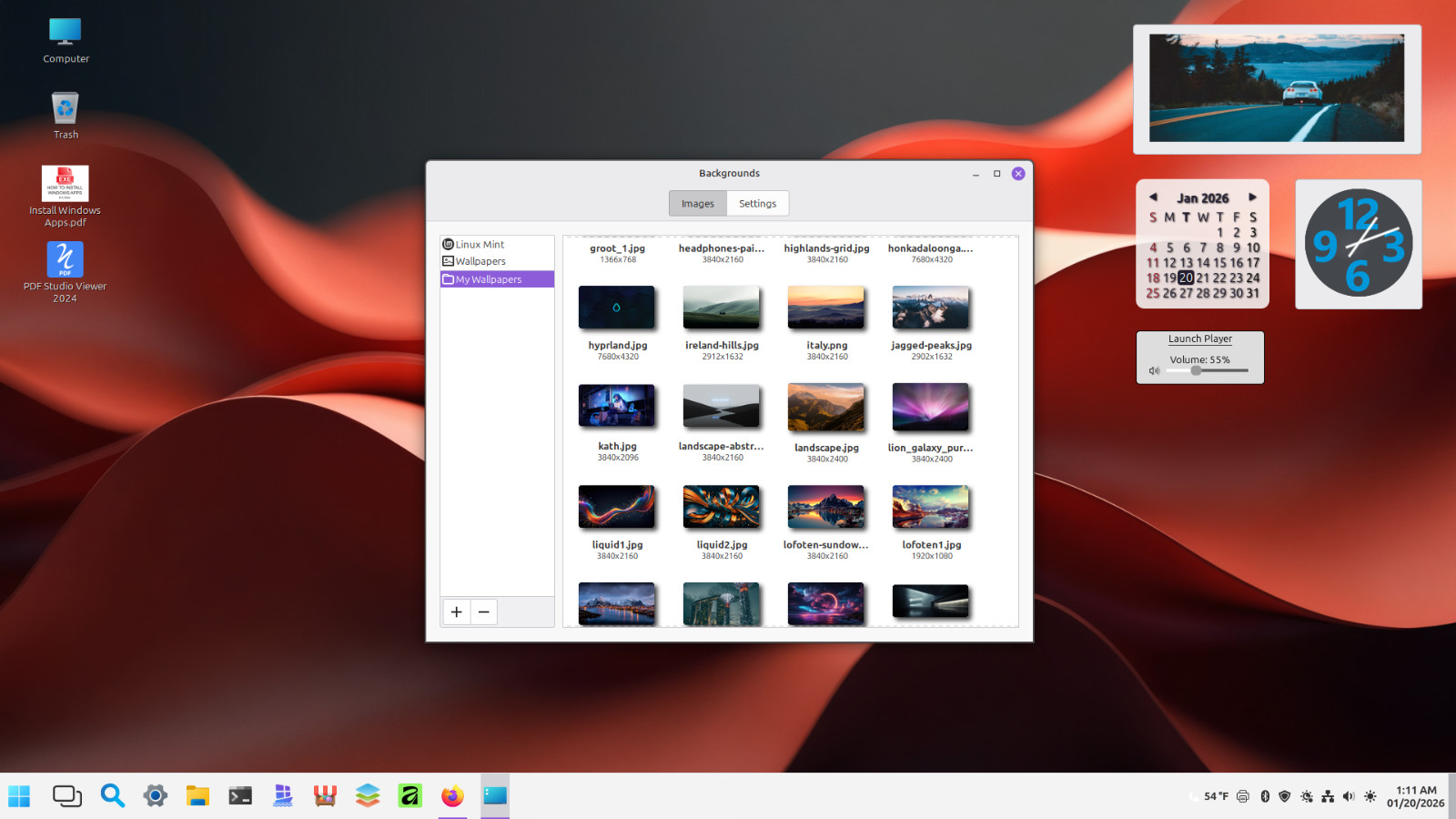Switch to the Settings tab

(757, 204)
